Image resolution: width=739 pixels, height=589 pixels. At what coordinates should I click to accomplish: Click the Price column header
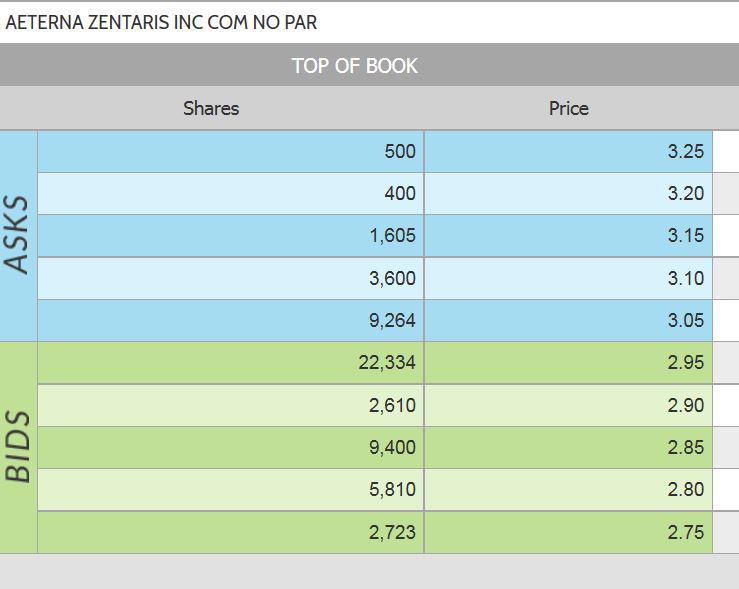568,108
